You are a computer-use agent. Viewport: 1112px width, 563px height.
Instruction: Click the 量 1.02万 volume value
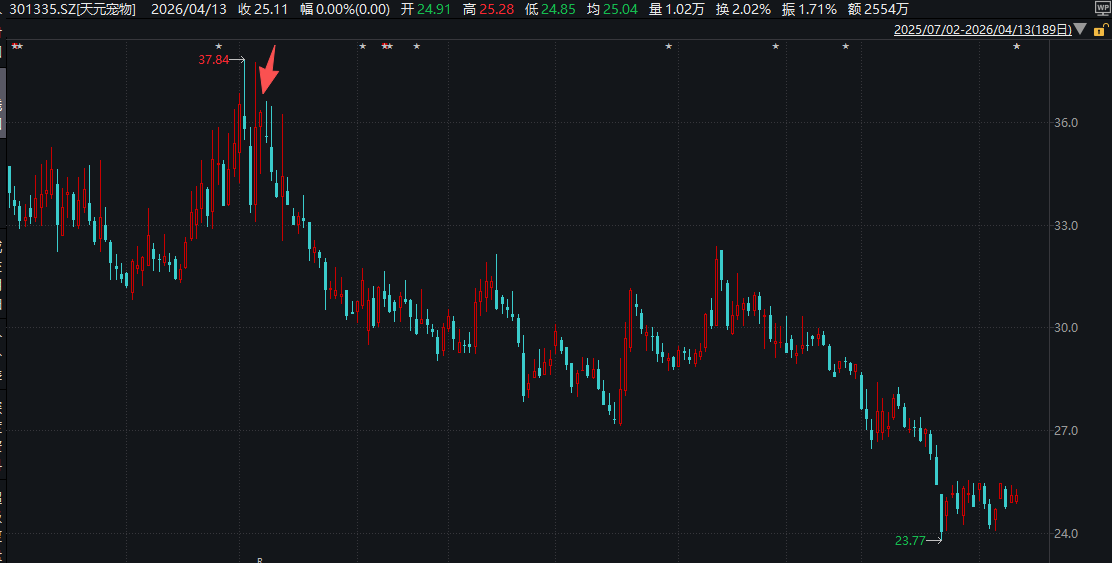pos(676,9)
